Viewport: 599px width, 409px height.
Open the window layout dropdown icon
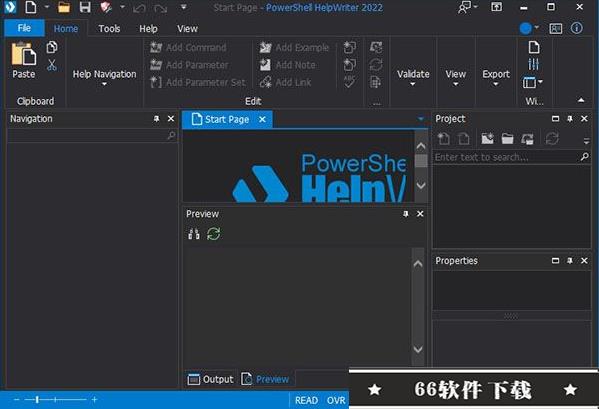tap(533, 82)
